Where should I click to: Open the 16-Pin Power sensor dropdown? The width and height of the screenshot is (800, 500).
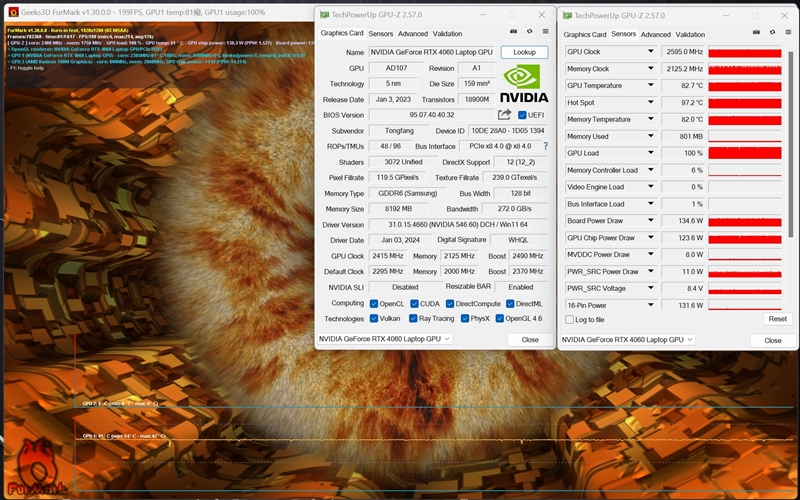[x=651, y=305]
